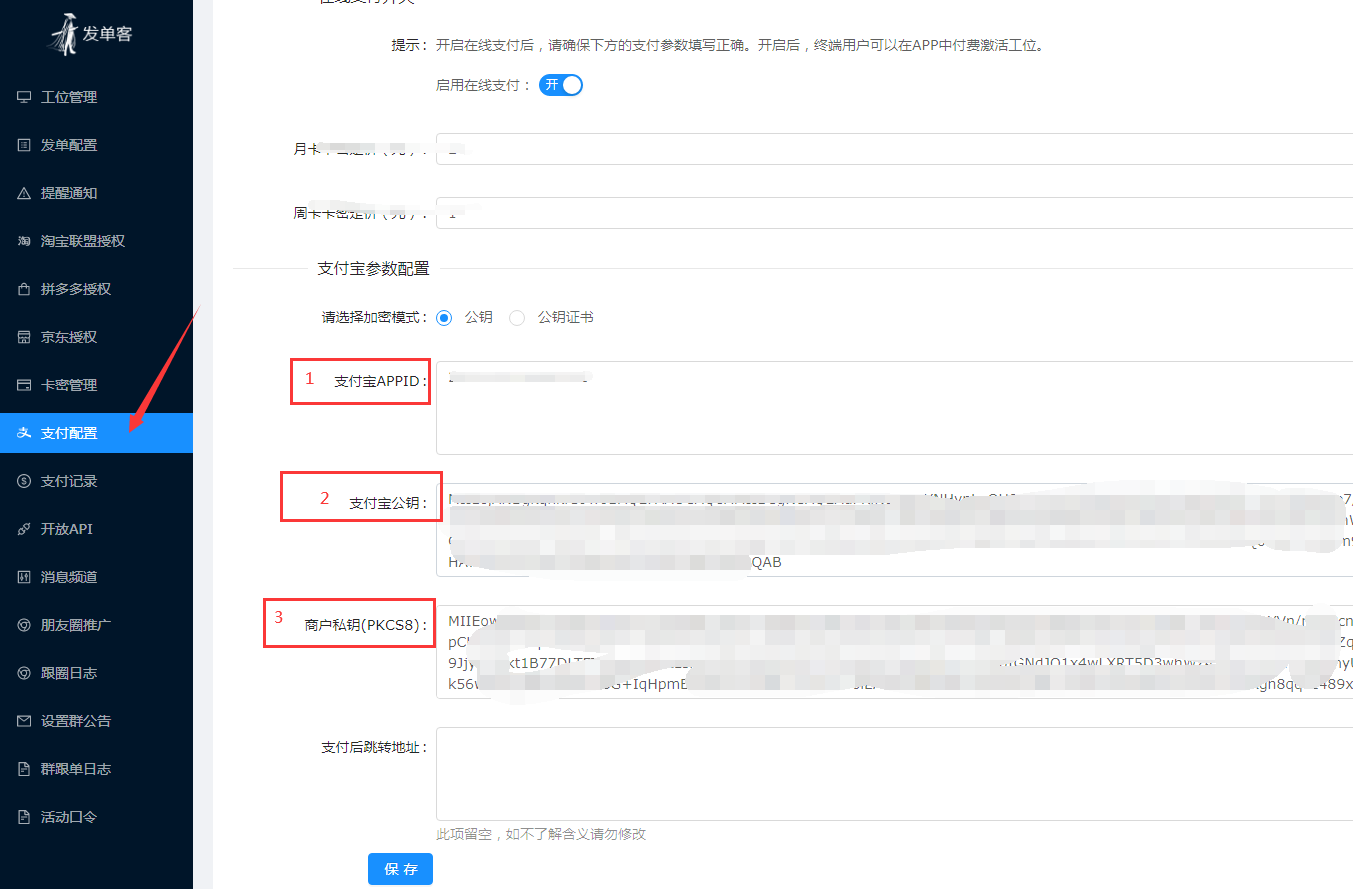Click the control sliders icon beside 消息频道

coord(24,577)
